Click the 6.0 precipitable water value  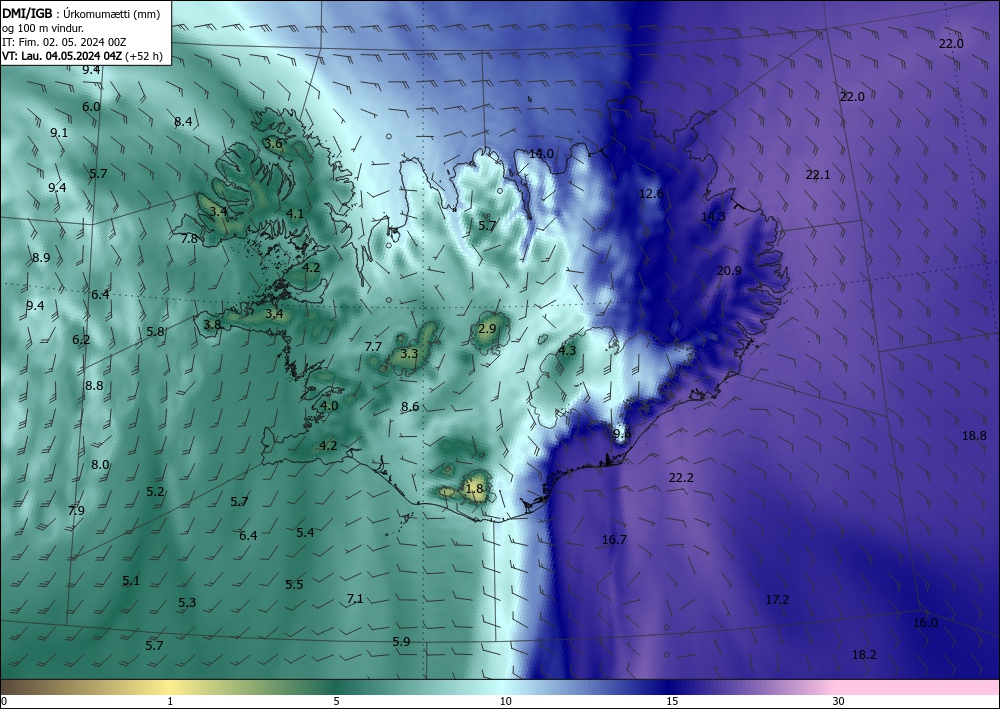(x=91, y=106)
